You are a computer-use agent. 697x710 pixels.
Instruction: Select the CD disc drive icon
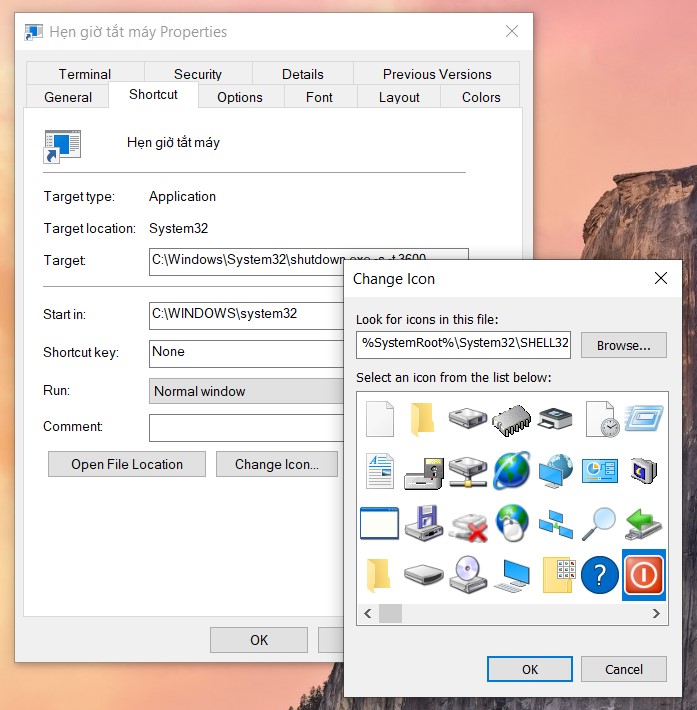pyautogui.click(x=468, y=574)
